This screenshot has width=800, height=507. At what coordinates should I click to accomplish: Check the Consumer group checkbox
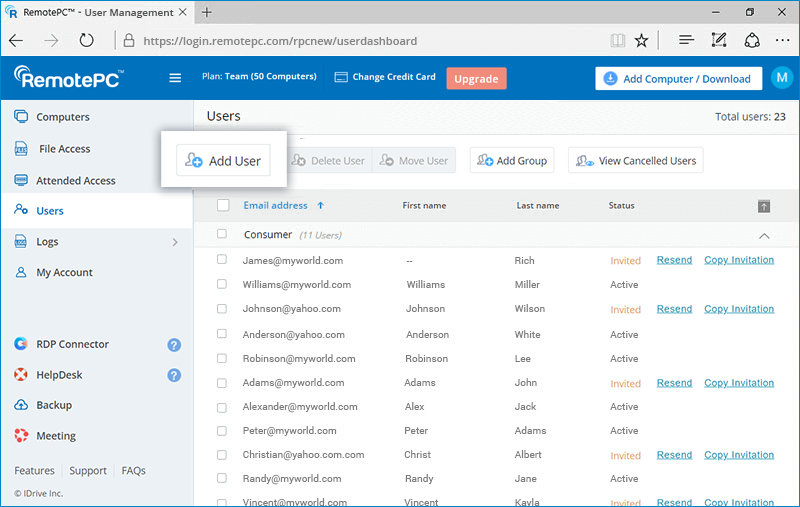tap(222, 234)
